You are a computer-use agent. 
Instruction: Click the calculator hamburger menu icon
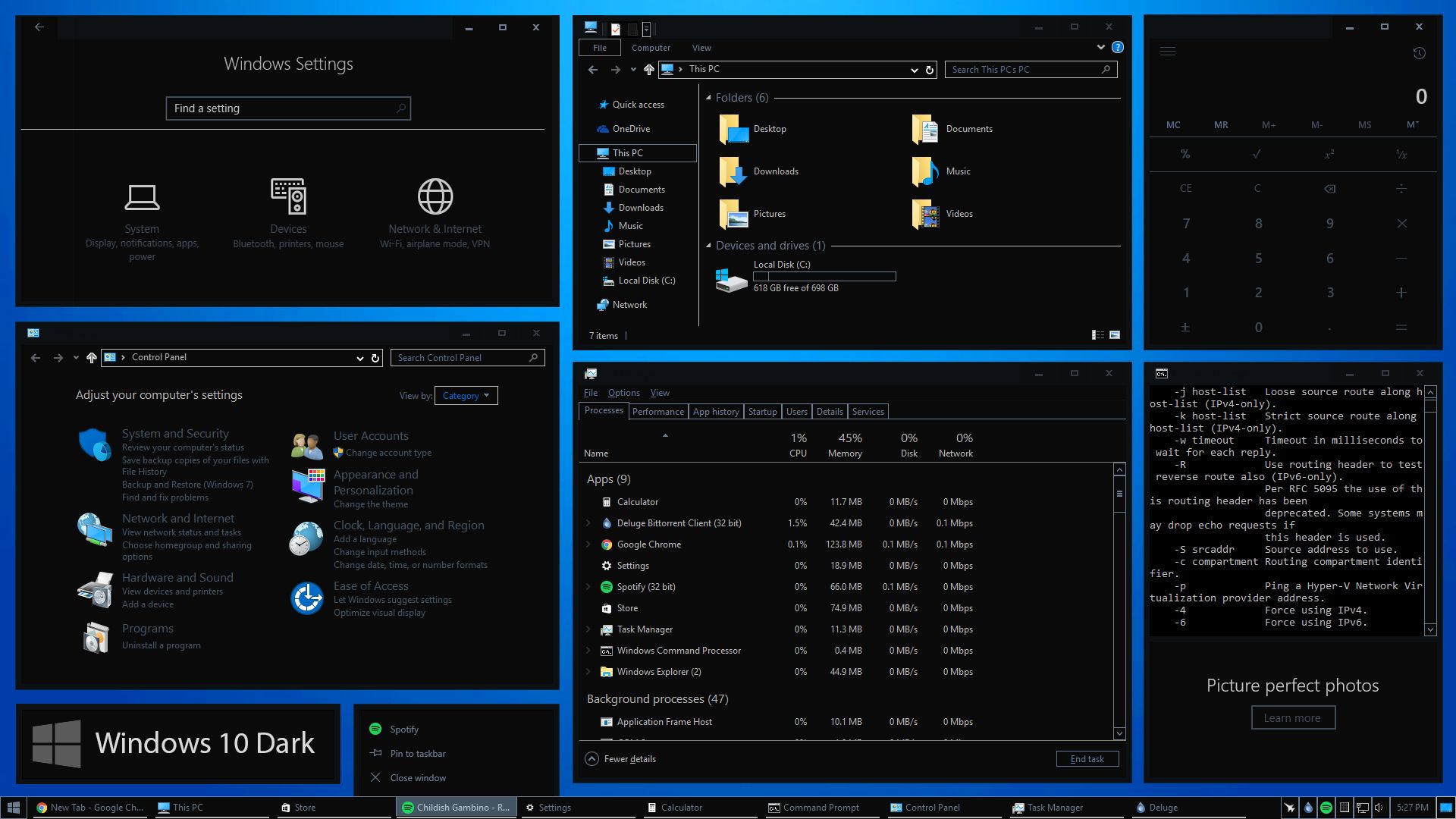point(1168,52)
